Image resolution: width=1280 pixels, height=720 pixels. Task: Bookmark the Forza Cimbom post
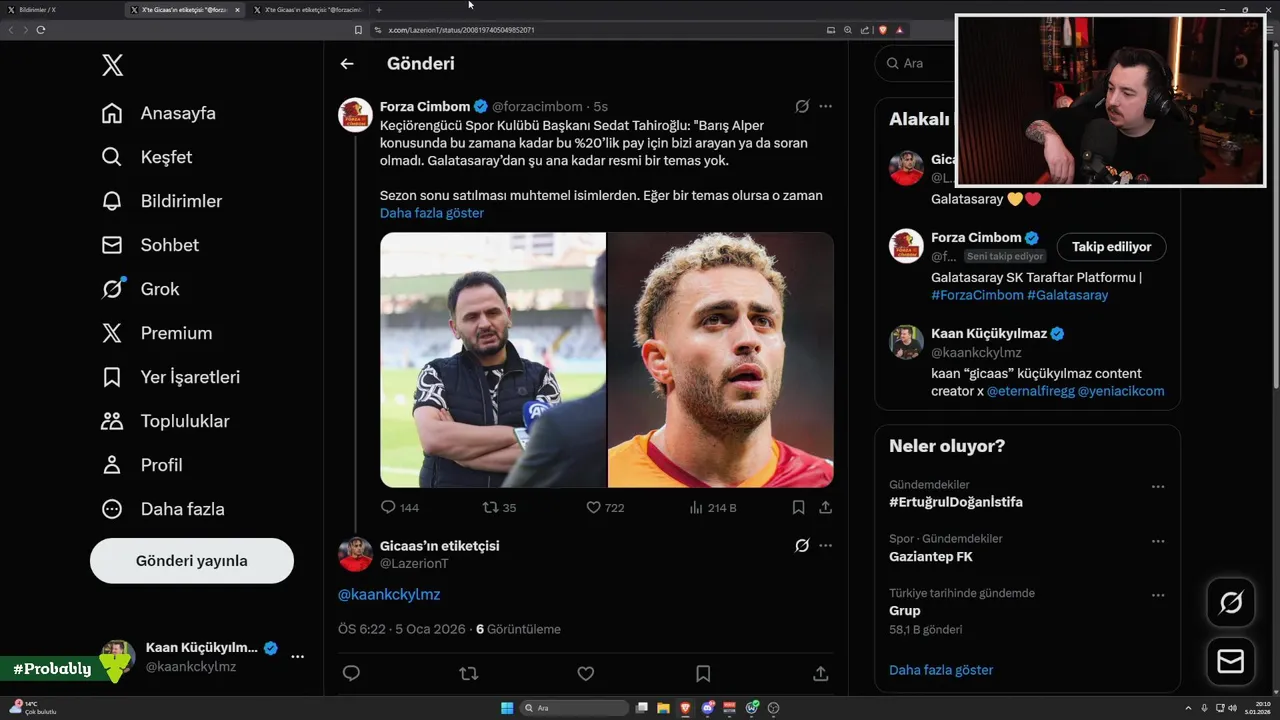pyautogui.click(x=798, y=507)
